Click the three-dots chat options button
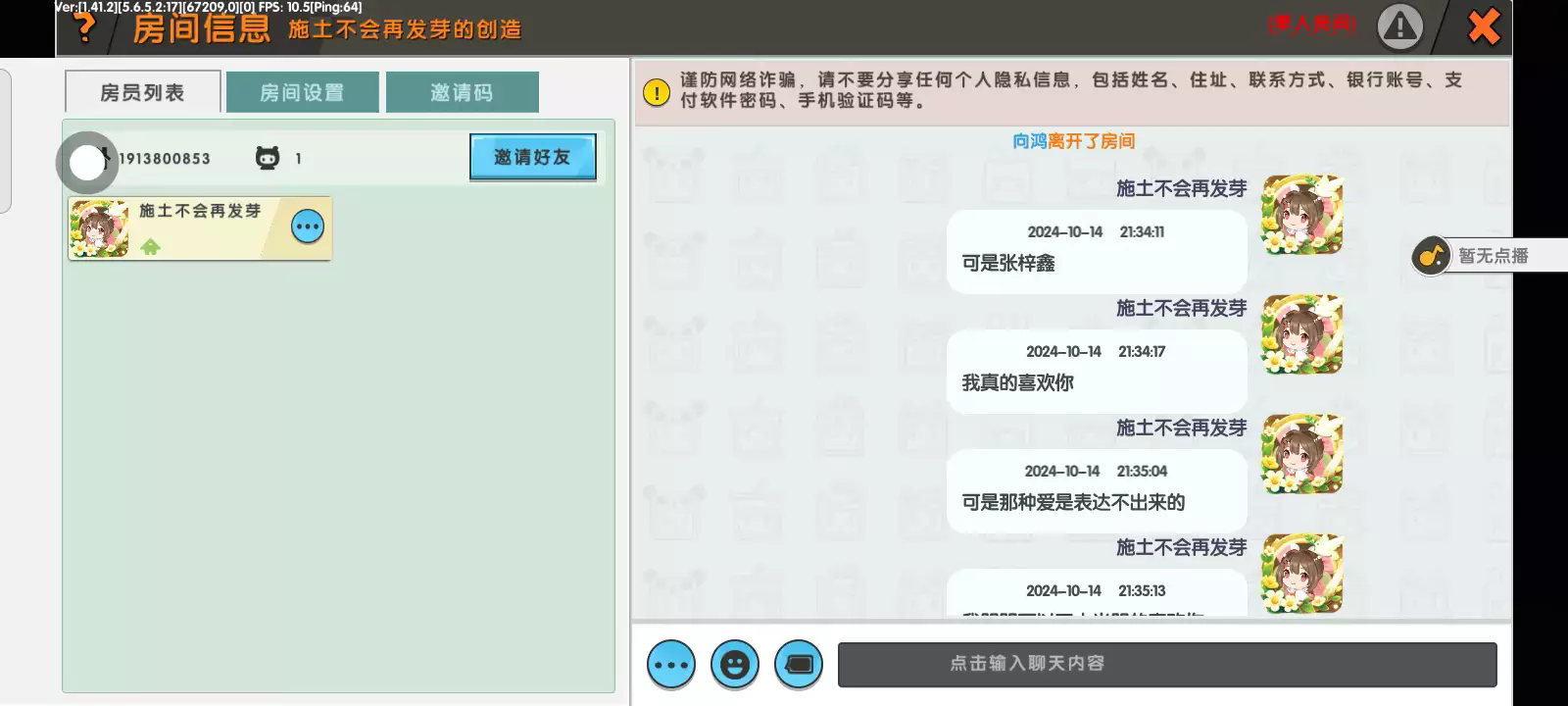 [671, 665]
